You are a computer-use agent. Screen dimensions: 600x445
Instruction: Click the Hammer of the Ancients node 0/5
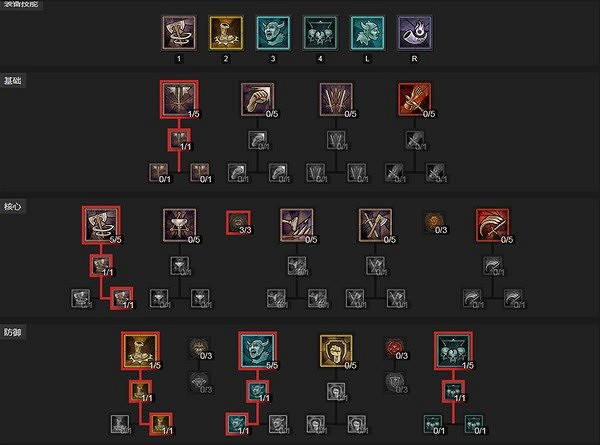(179, 225)
